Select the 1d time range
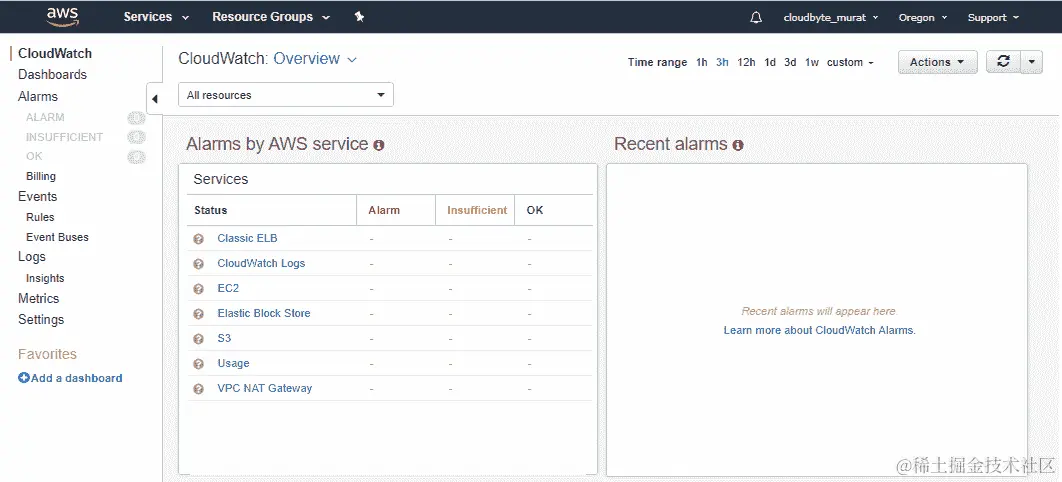Image resolution: width=1062 pixels, height=482 pixels. pos(770,62)
